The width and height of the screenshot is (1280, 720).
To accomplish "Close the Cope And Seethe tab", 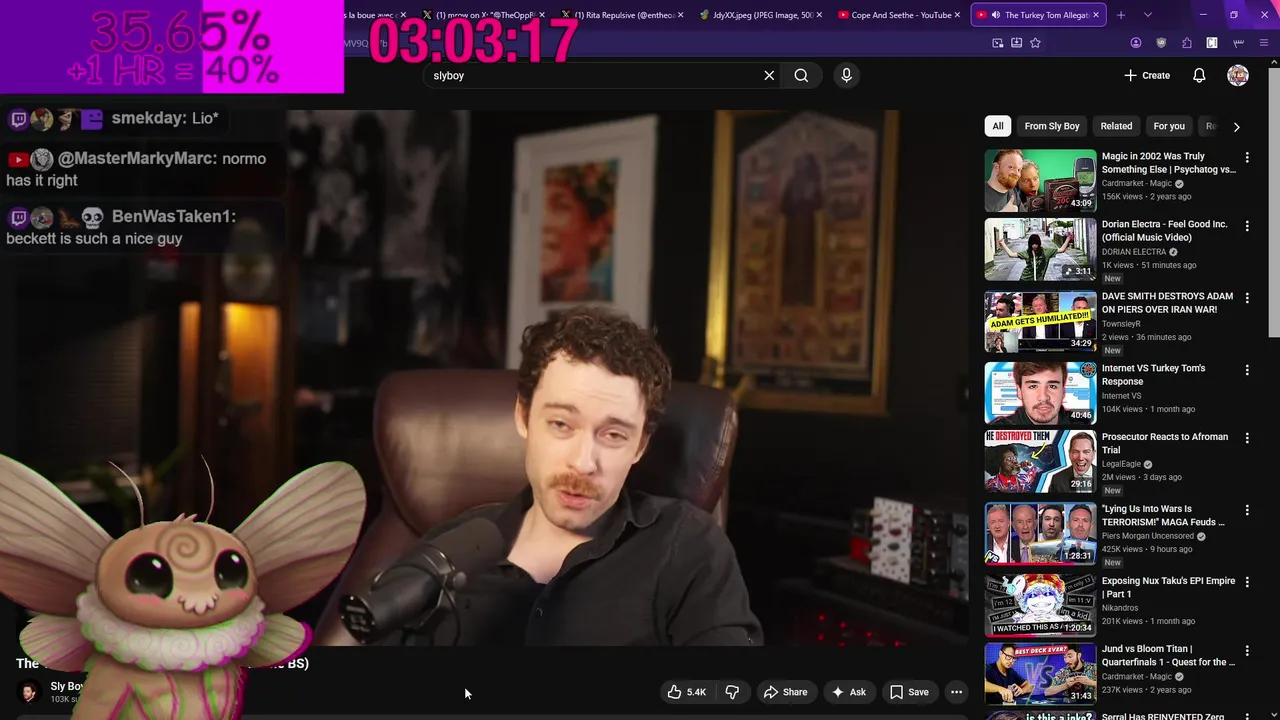I will coord(957,15).
